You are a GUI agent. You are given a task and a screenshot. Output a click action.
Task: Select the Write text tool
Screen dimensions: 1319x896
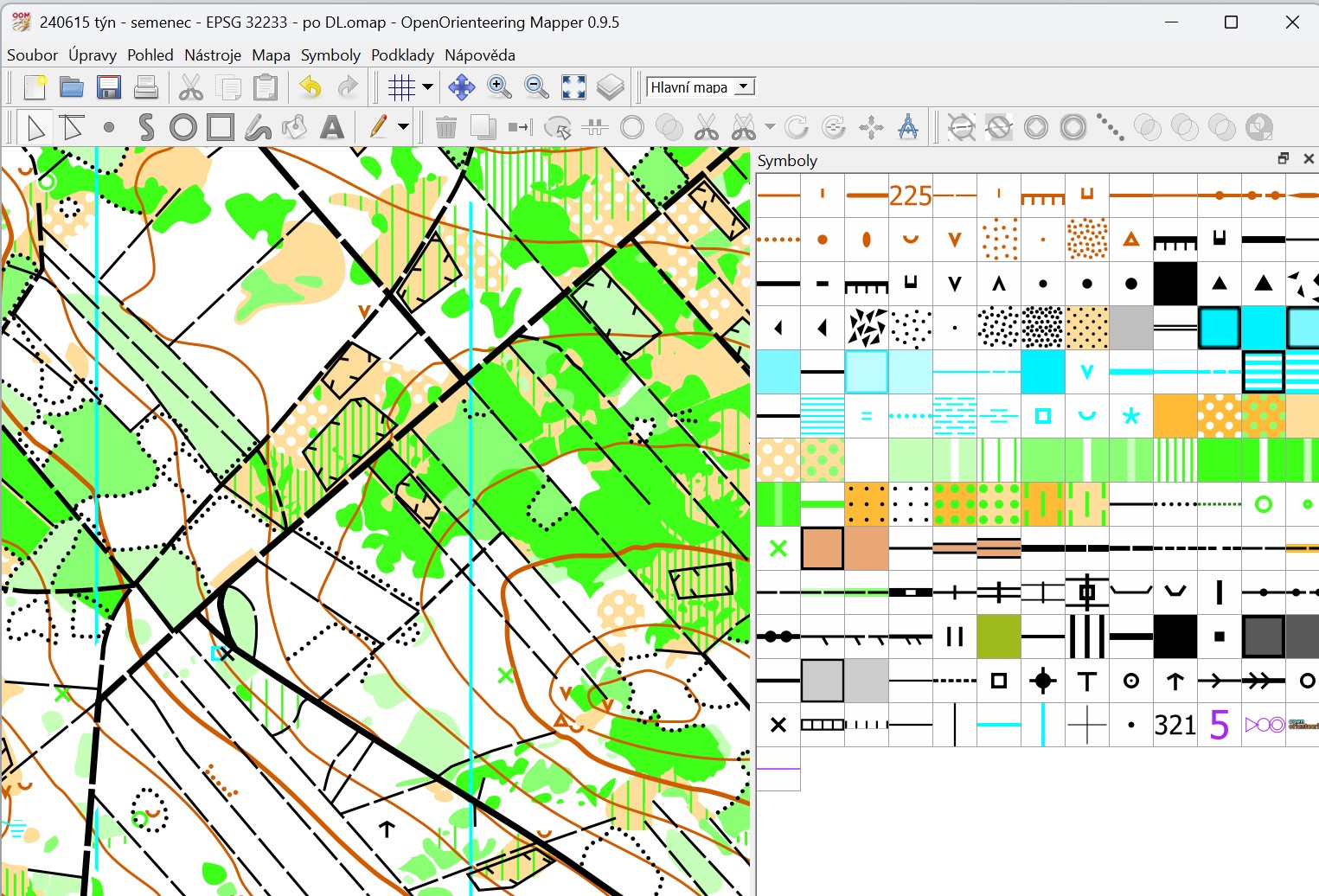point(332,128)
